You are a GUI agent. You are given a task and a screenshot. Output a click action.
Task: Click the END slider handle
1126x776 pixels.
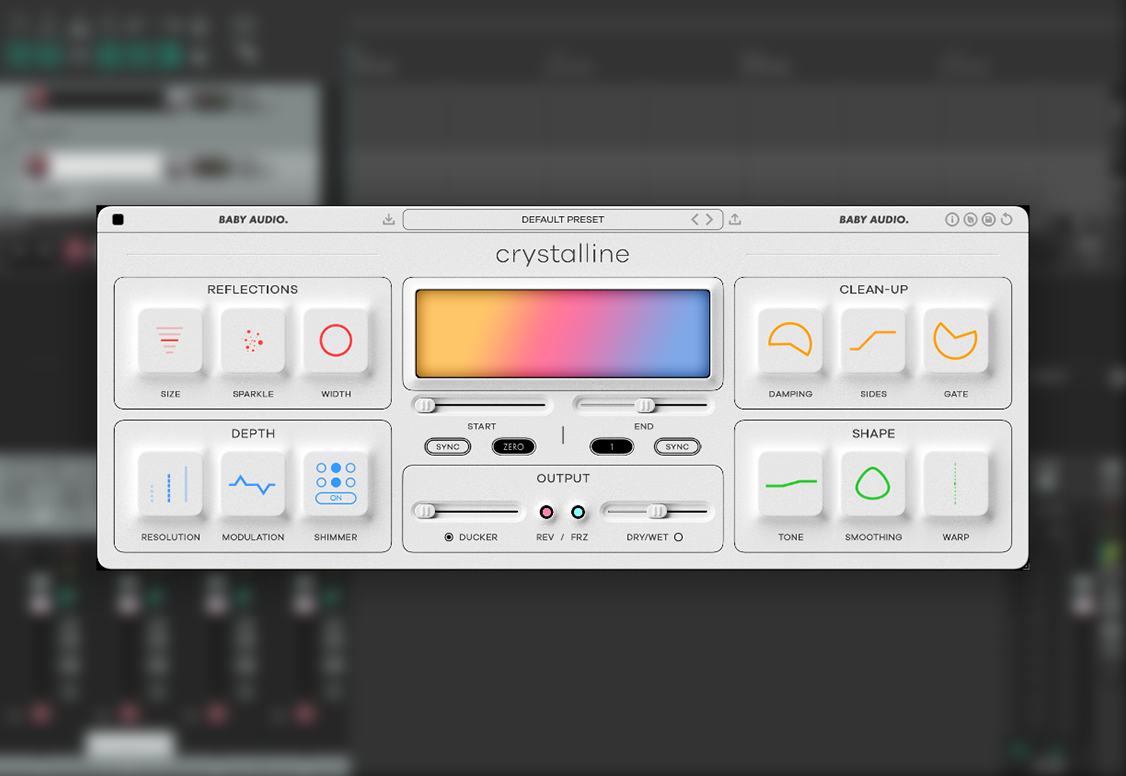pyautogui.click(x=645, y=406)
